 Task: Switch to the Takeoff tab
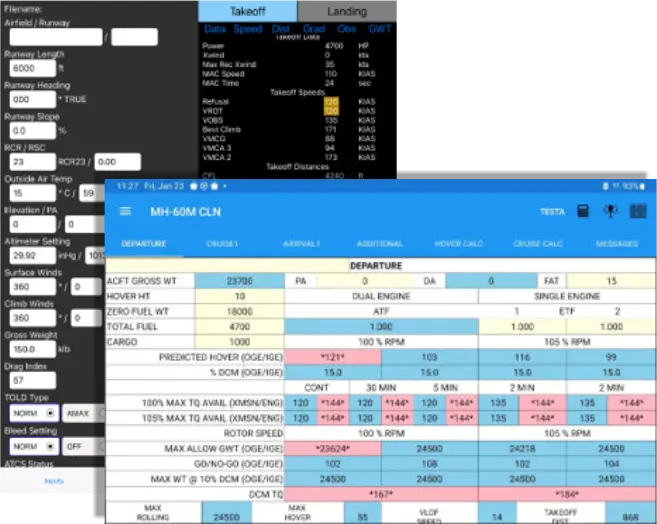pyautogui.click(x=248, y=11)
